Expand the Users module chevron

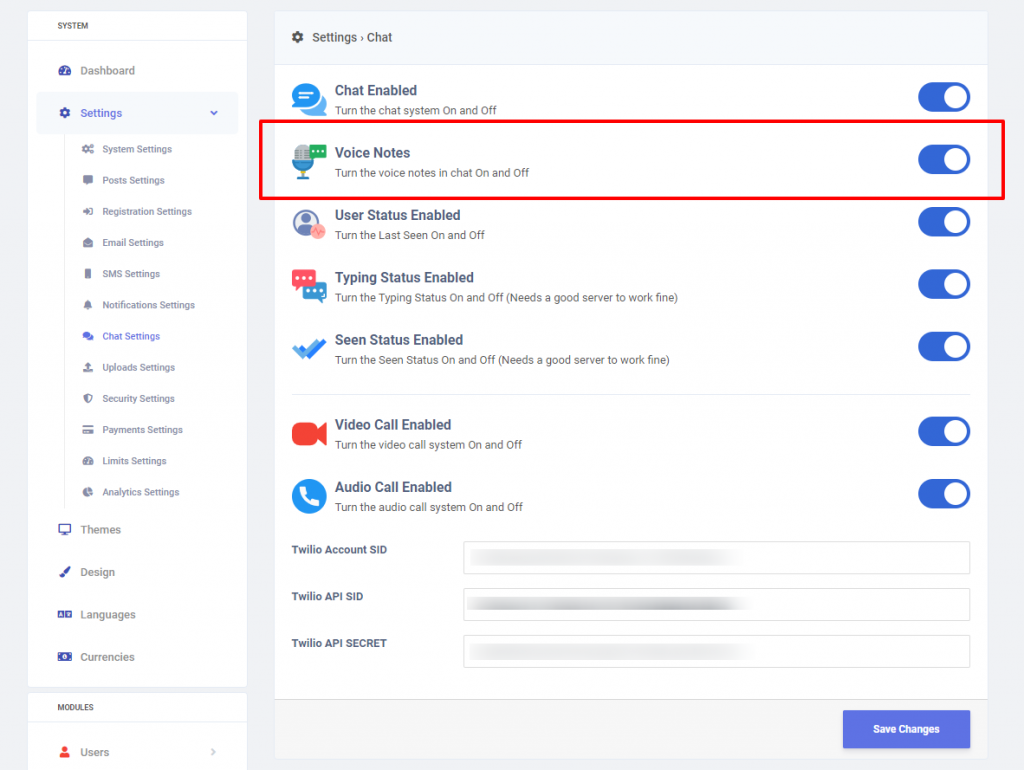click(x=214, y=752)
